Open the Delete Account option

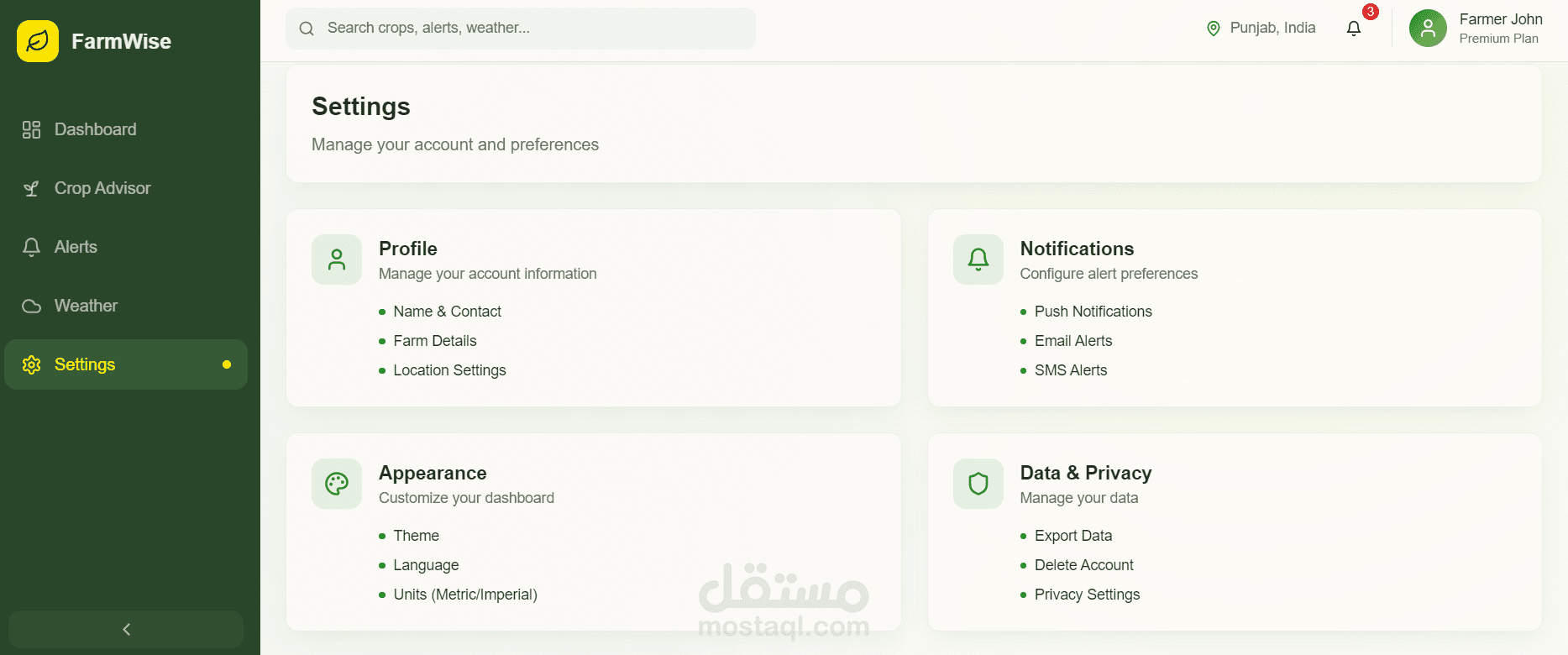tap(1083, 565)
